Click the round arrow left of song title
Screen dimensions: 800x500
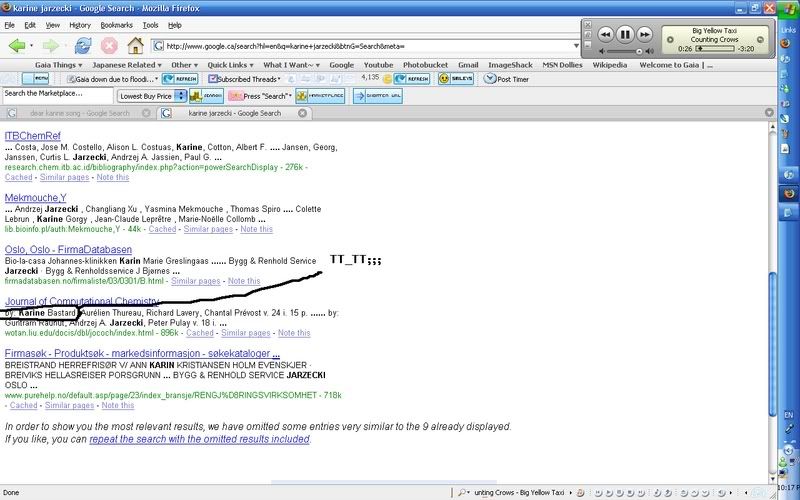(670, 39)
